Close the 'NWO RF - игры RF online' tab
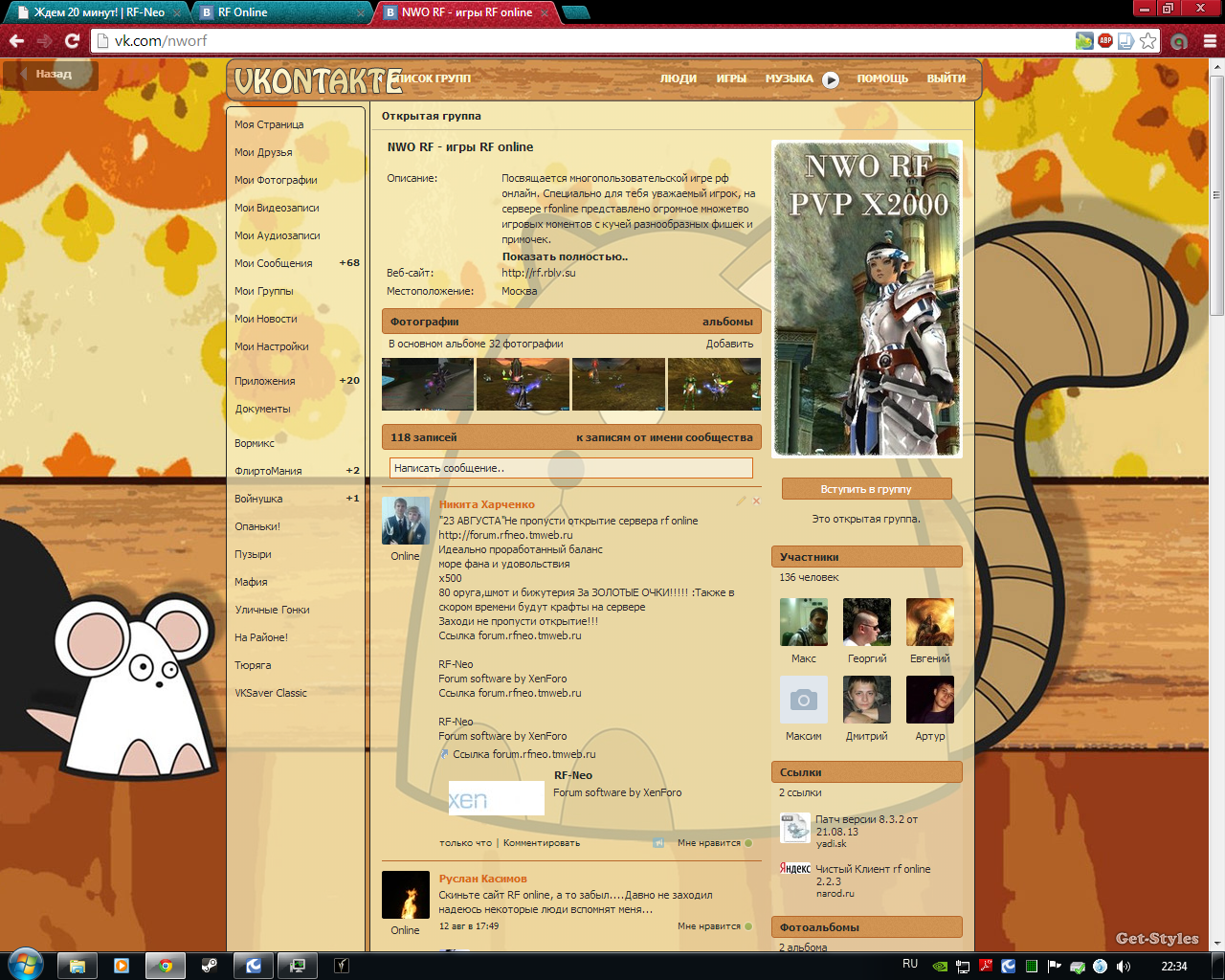 click(545, 12)
